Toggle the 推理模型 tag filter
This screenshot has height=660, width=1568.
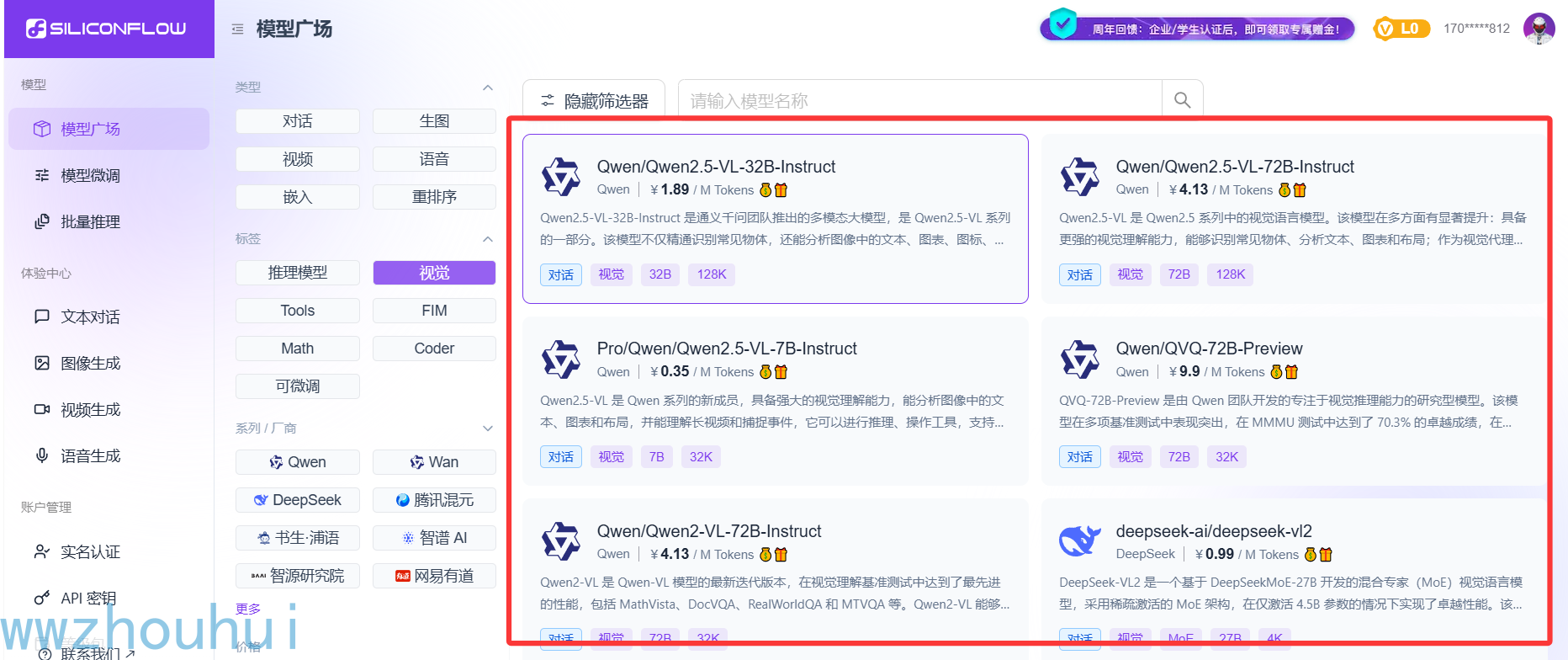298,273
